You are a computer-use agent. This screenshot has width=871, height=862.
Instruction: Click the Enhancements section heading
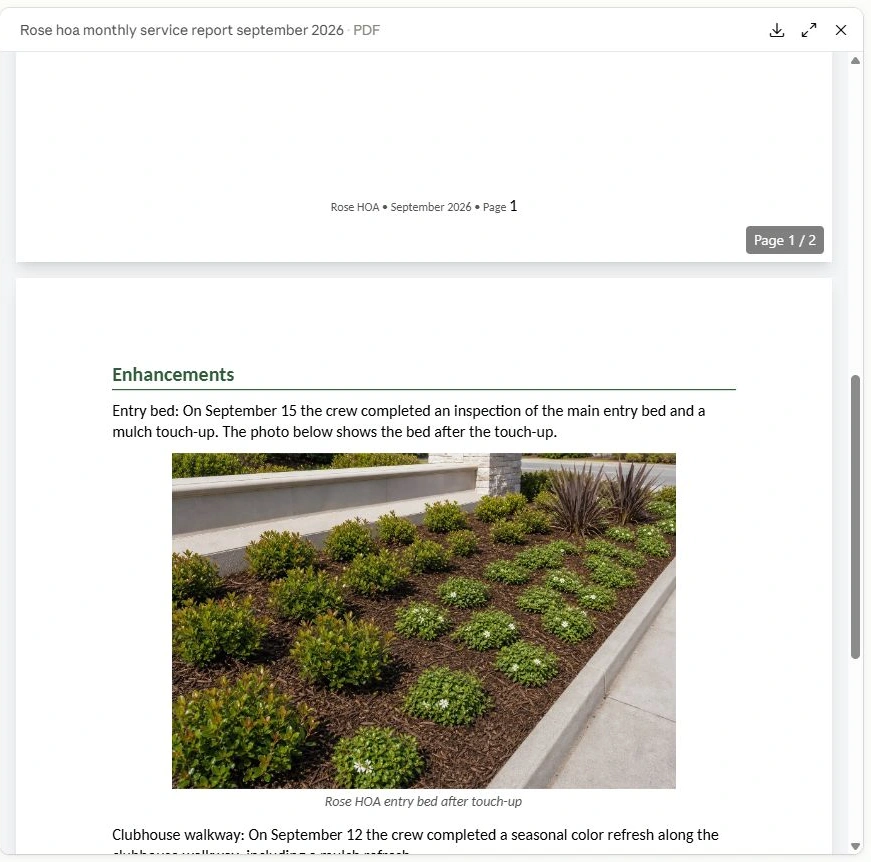(x=173, y=374)
